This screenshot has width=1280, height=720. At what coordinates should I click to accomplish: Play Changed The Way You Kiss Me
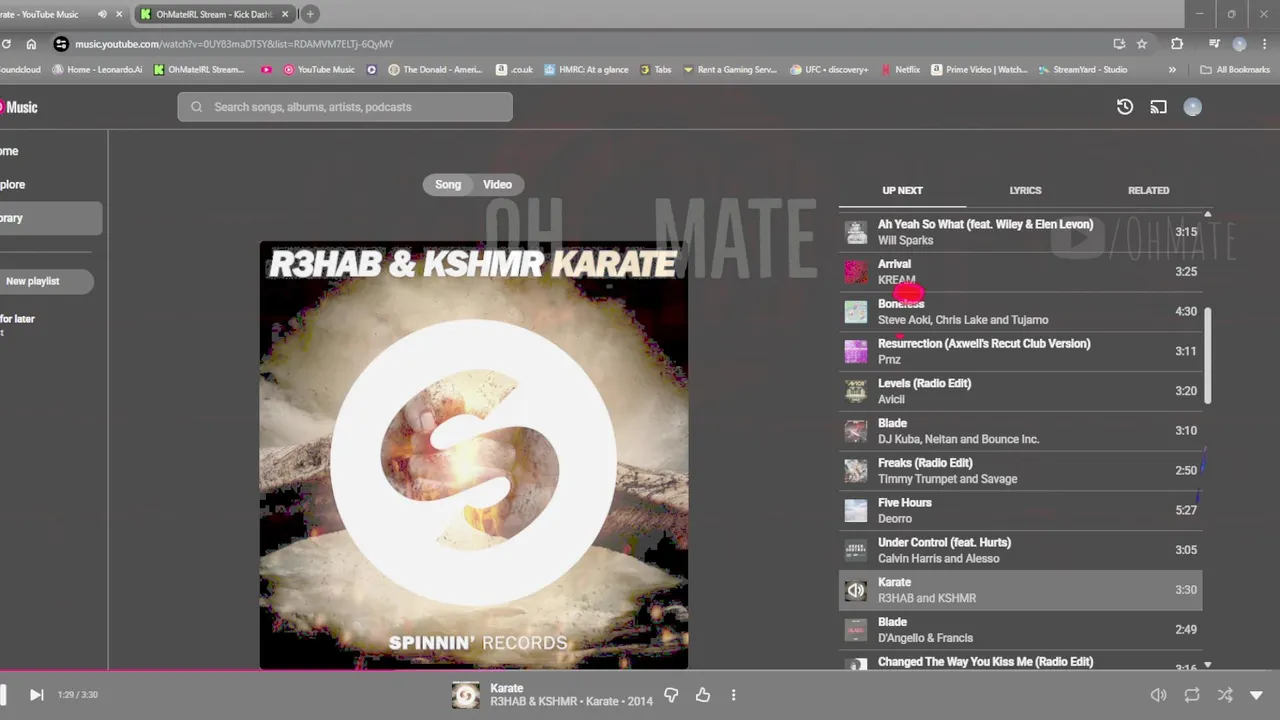(x=1020, y=662)
